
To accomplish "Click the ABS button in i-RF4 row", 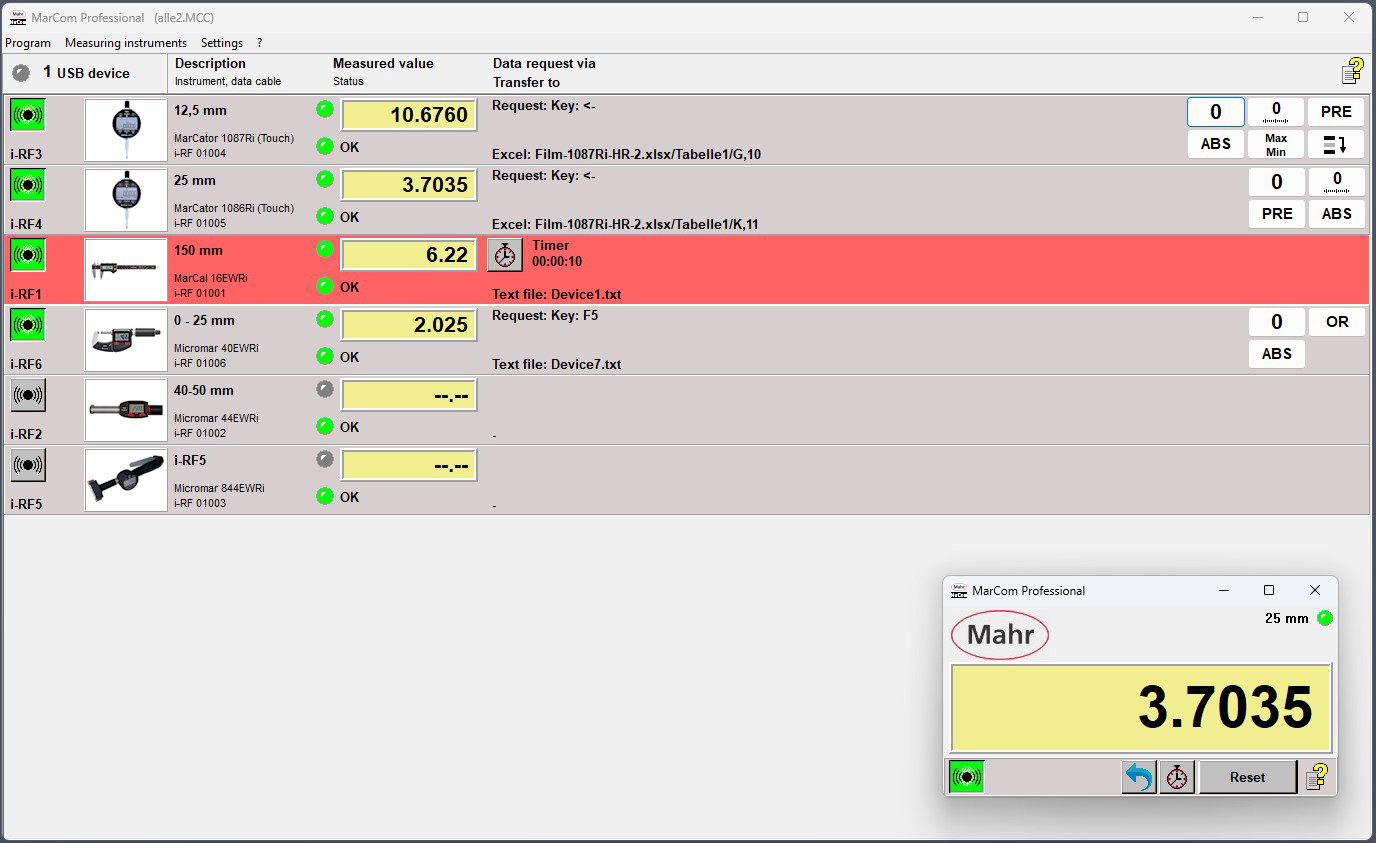I will point(1337,214).
